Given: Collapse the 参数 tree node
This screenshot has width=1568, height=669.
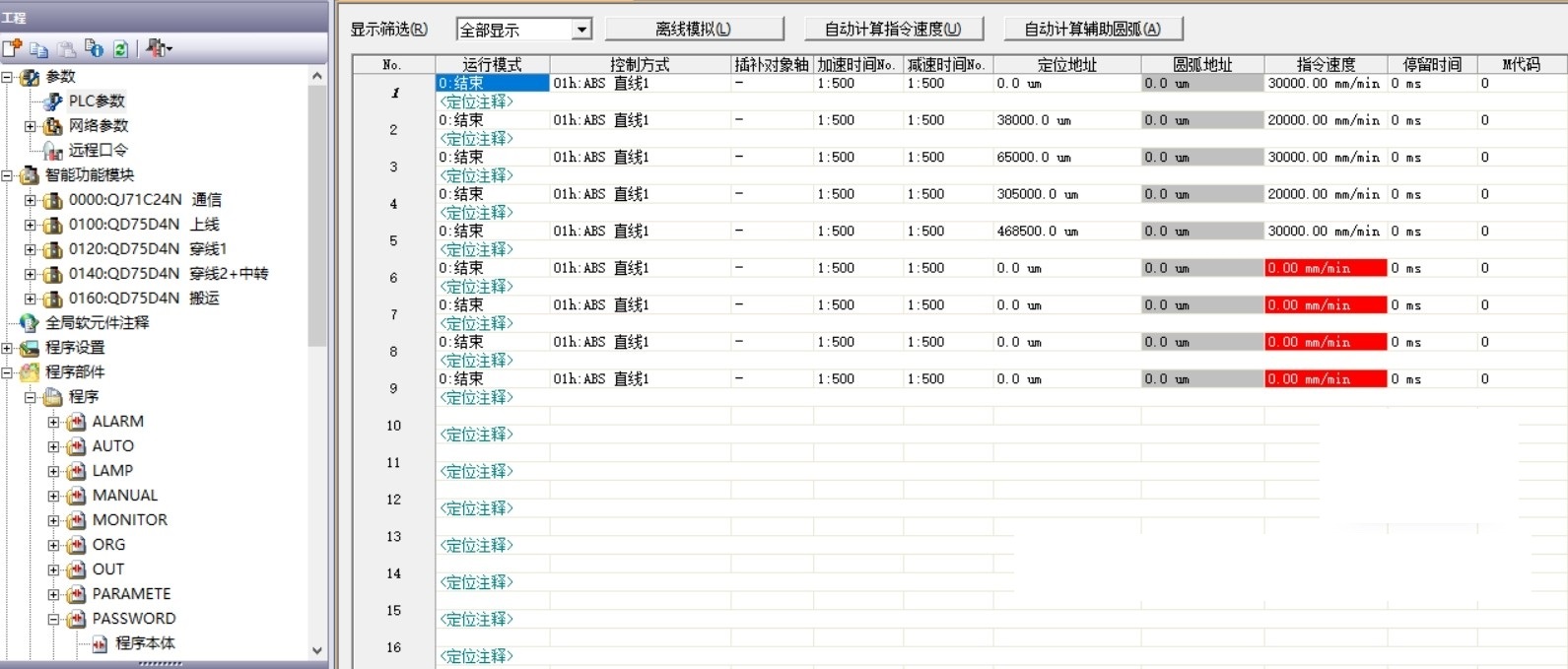Looking at the screenshot, I should pos(7,77).
